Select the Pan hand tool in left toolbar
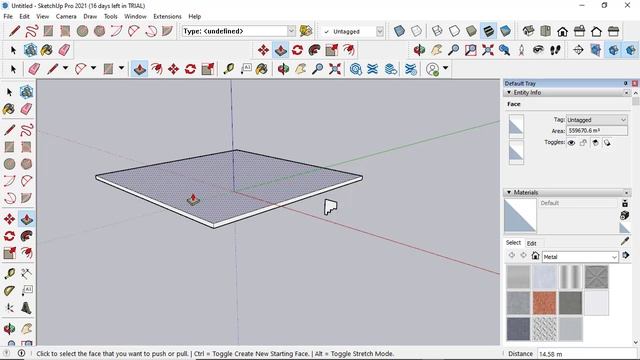Screen dimensions: 640x360 [x=27, y=328]
